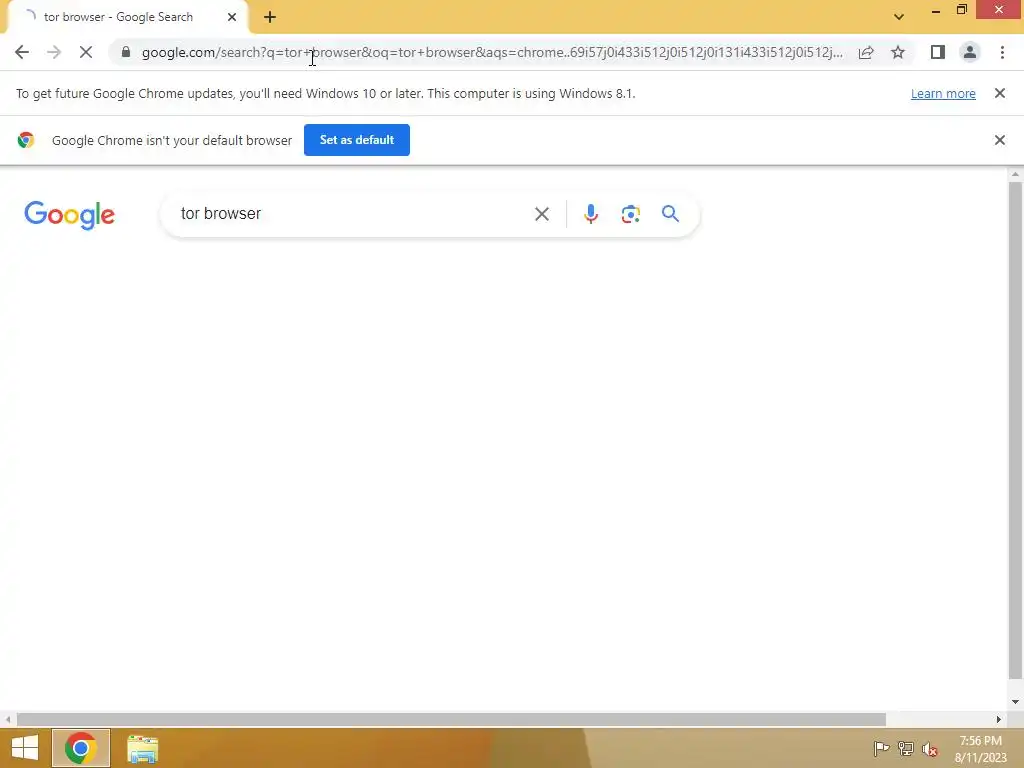Image resolution: width=1024 pixels, height=768 pixels.
Task: Click the vertical scrollbar thumb
Action: click(1015, 431)
